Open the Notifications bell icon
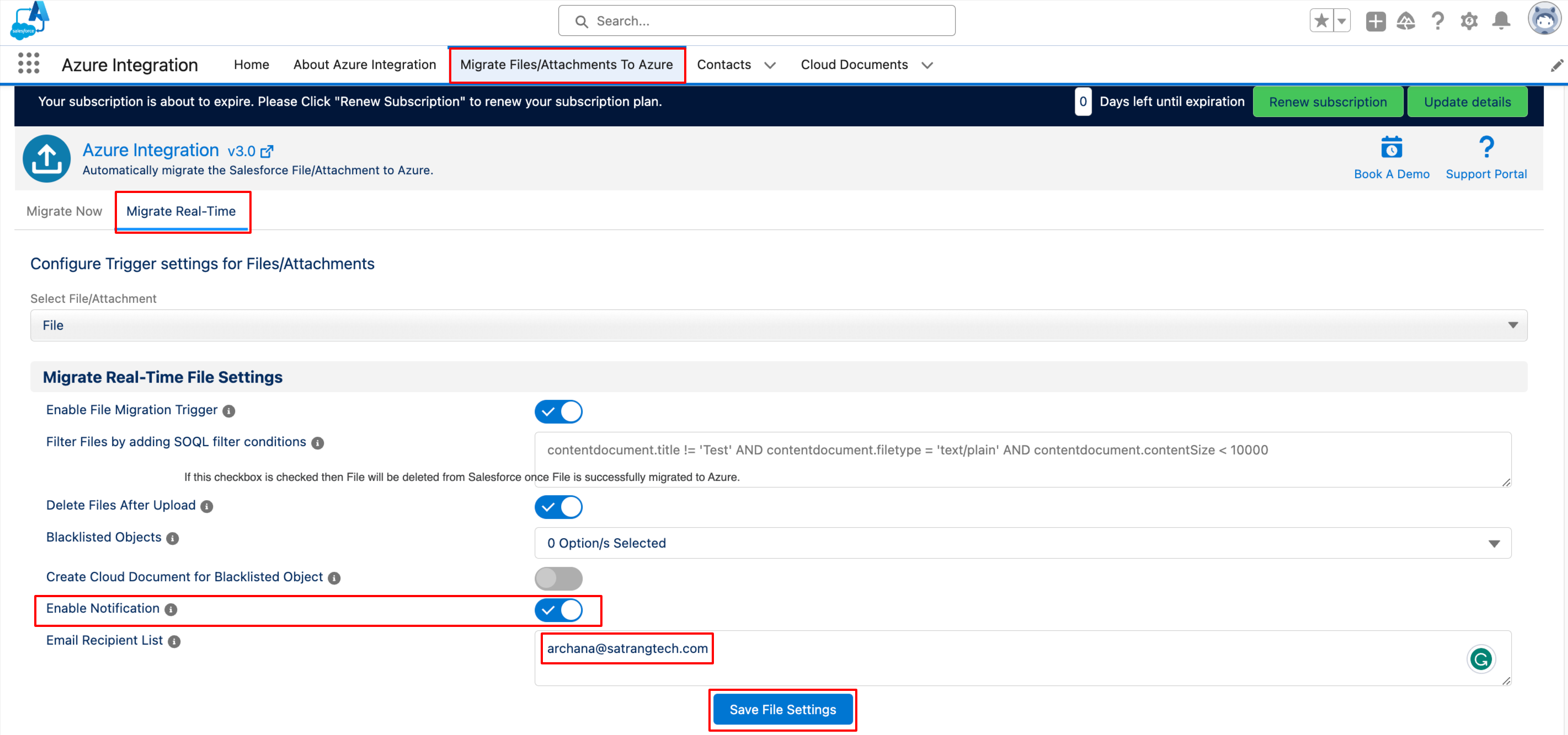The height and width of the screenshot is (735, 1568). click(x=1501, y=21)
